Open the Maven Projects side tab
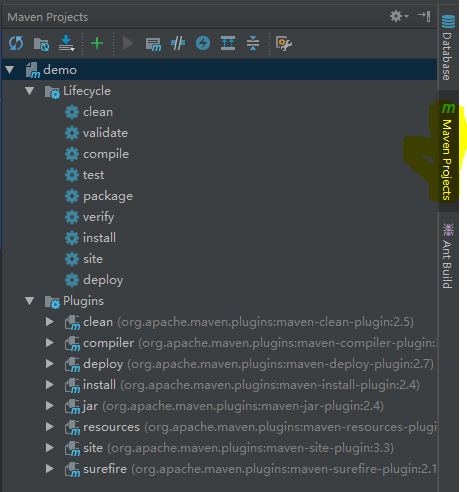Screen dimensions: 467x492 (448, 151)
